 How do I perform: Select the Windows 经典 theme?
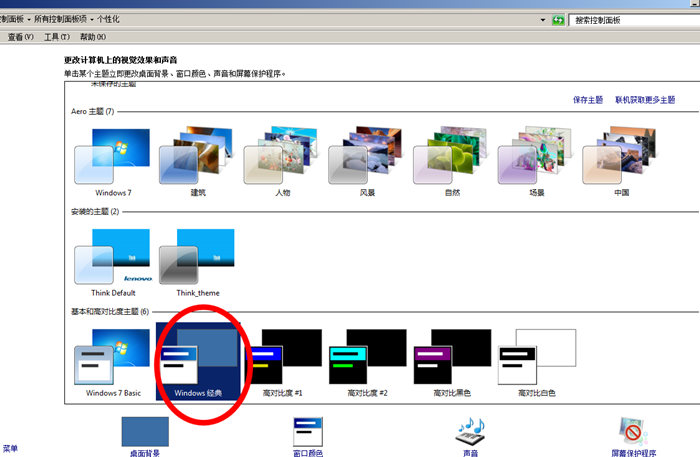pos(198,361)
